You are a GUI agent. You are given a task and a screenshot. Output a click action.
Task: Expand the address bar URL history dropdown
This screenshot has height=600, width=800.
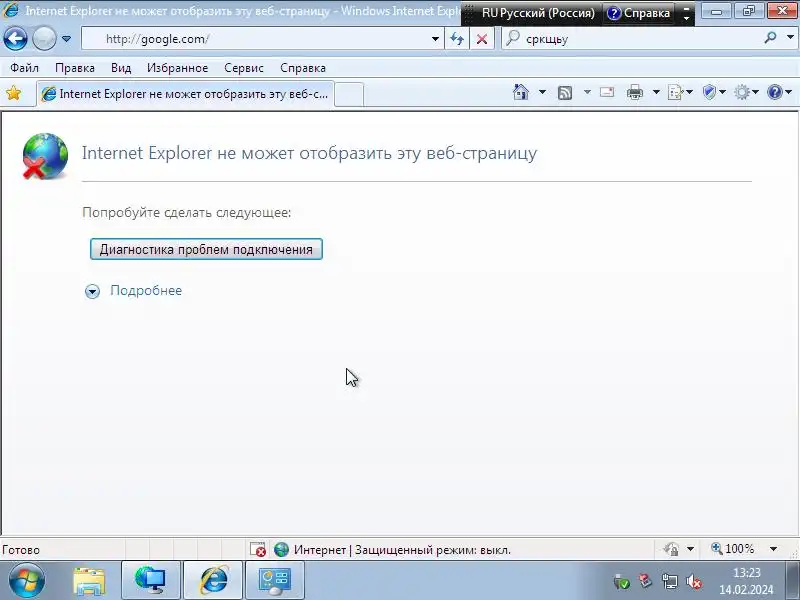coord(435,39)
